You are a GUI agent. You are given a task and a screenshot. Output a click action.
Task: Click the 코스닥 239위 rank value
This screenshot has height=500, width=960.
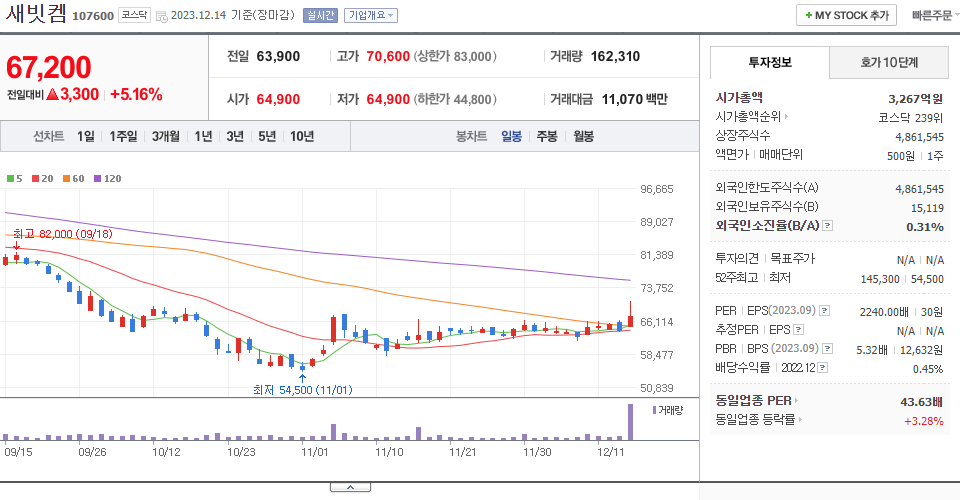[910, 118]
